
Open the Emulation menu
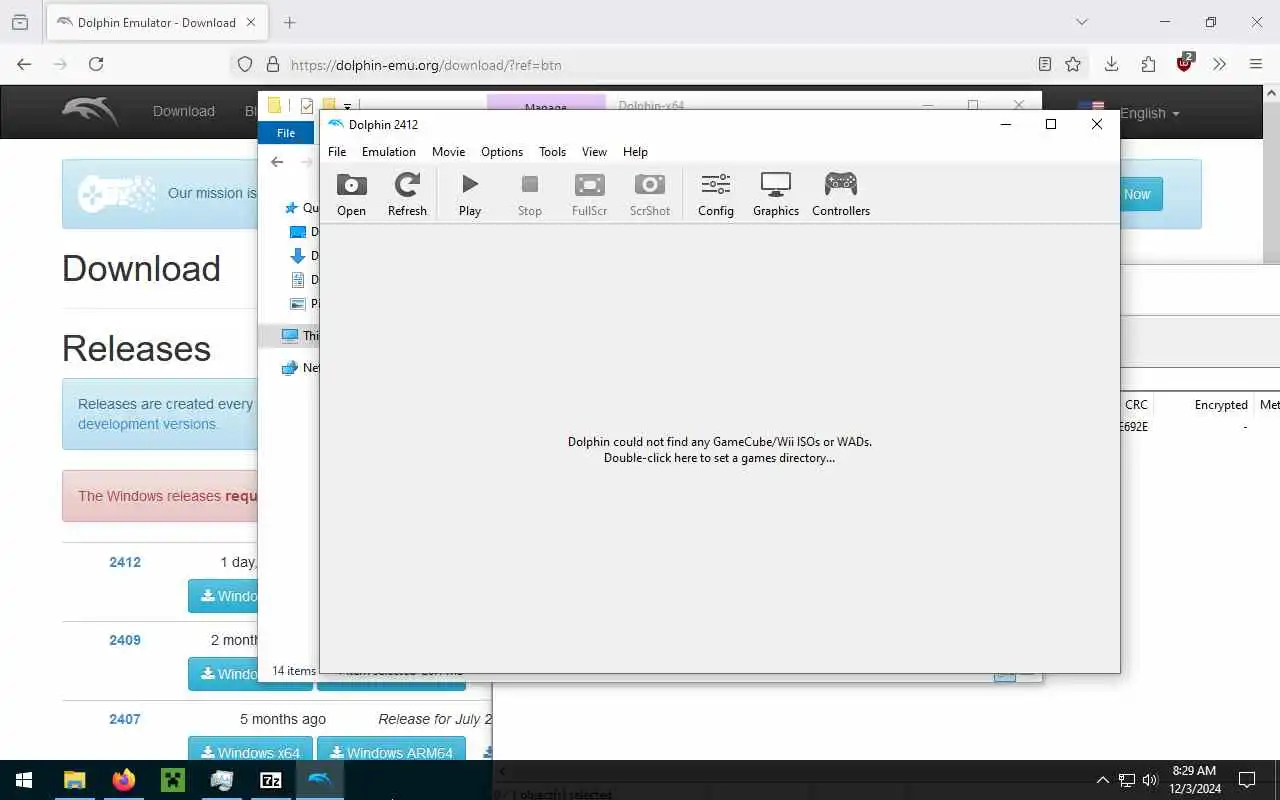[x=389, y=152]
